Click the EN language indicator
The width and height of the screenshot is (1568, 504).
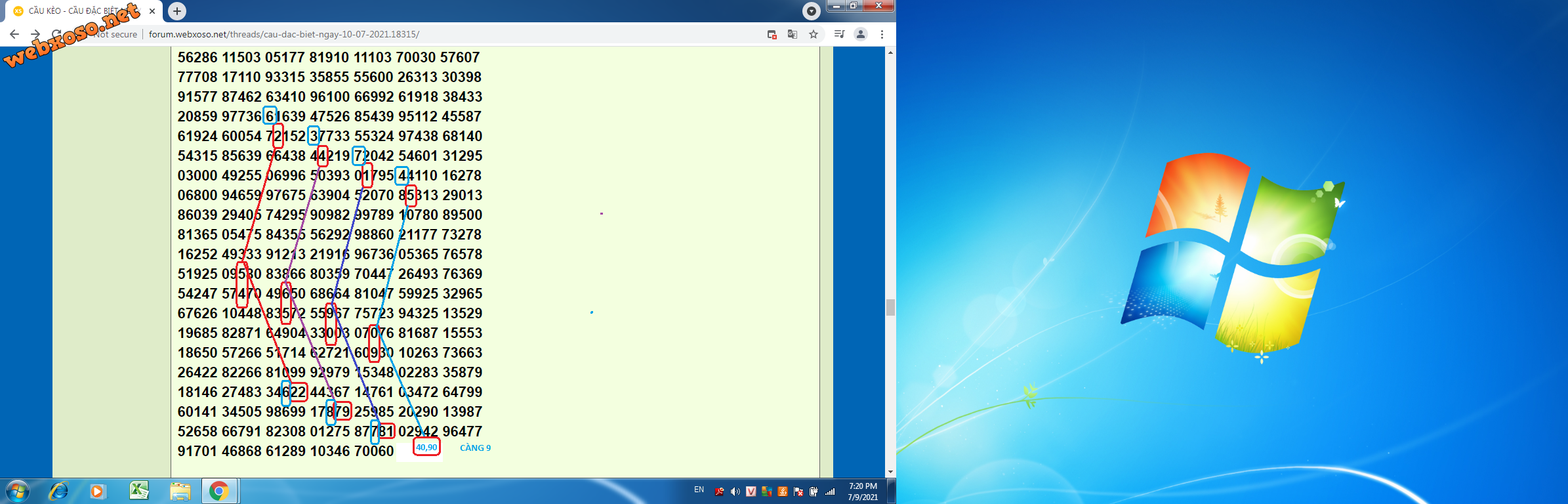point(699,490)
